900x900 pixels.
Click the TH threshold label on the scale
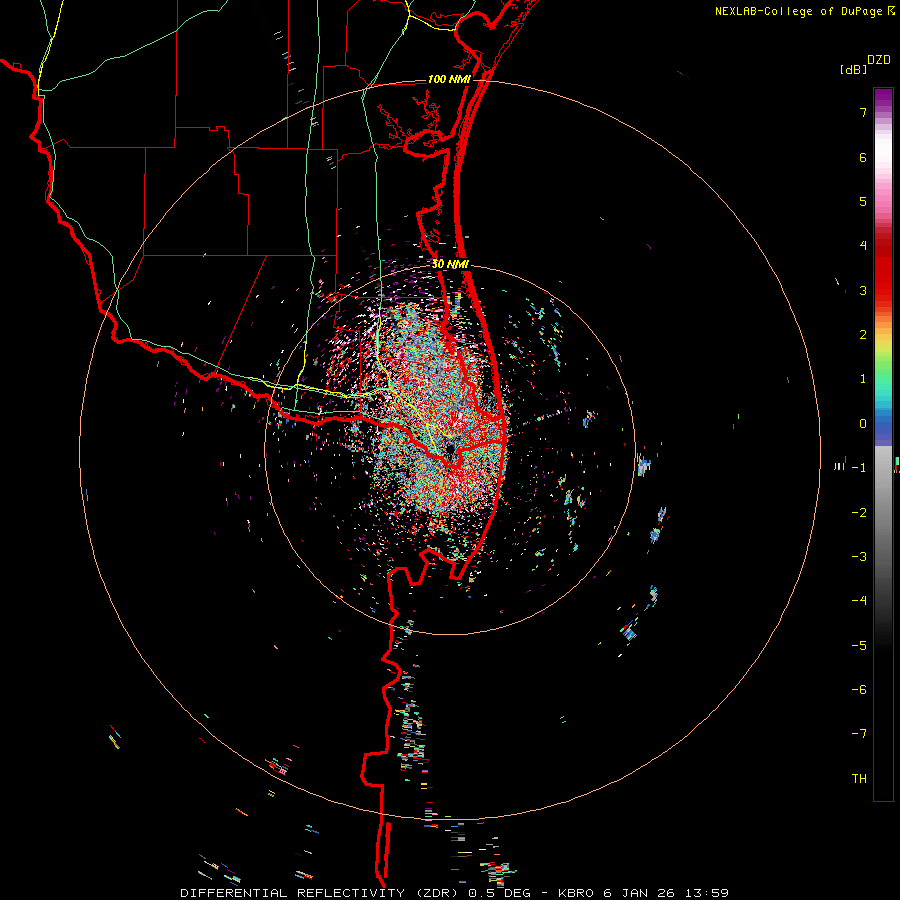click(859, 779)
